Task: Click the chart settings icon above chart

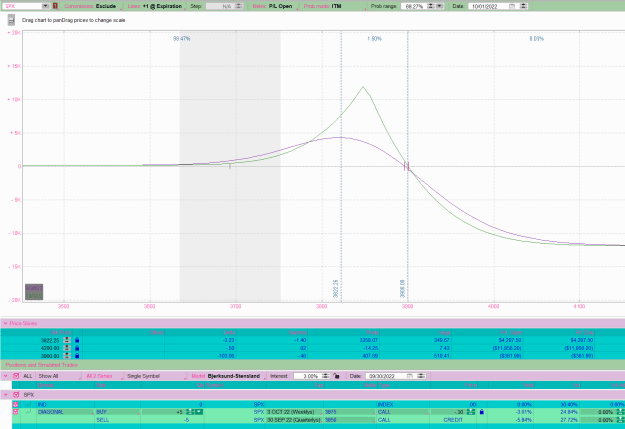Action: pyautogui.click(x=11, y=20)
